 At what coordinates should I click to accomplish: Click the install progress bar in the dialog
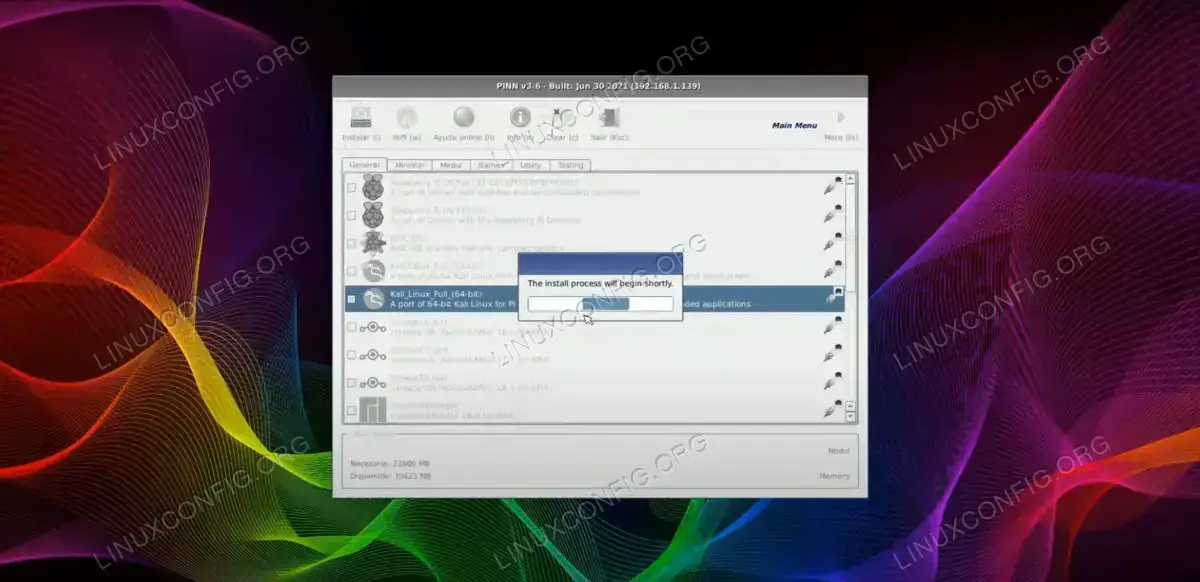click(x=600, y=303)
